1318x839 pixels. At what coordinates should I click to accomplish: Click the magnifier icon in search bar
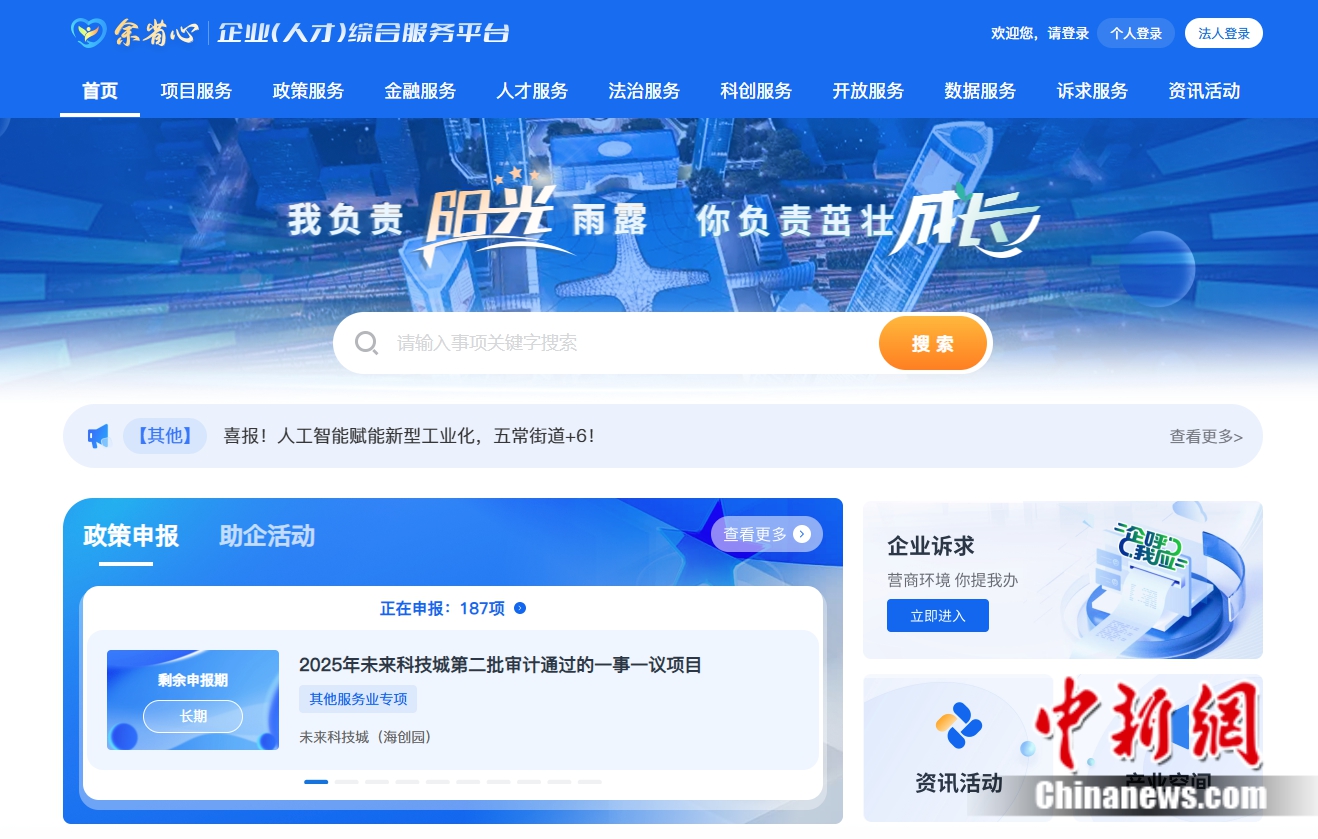click(x=367, y=343)
